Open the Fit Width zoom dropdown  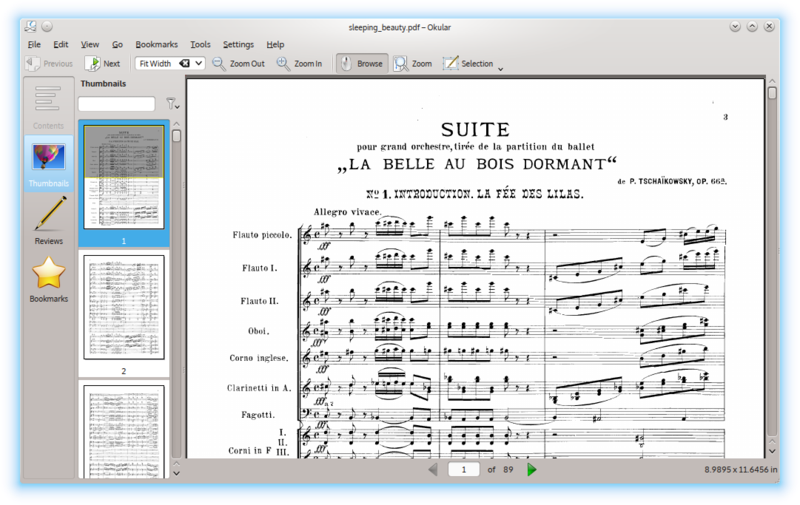[198, 64]
